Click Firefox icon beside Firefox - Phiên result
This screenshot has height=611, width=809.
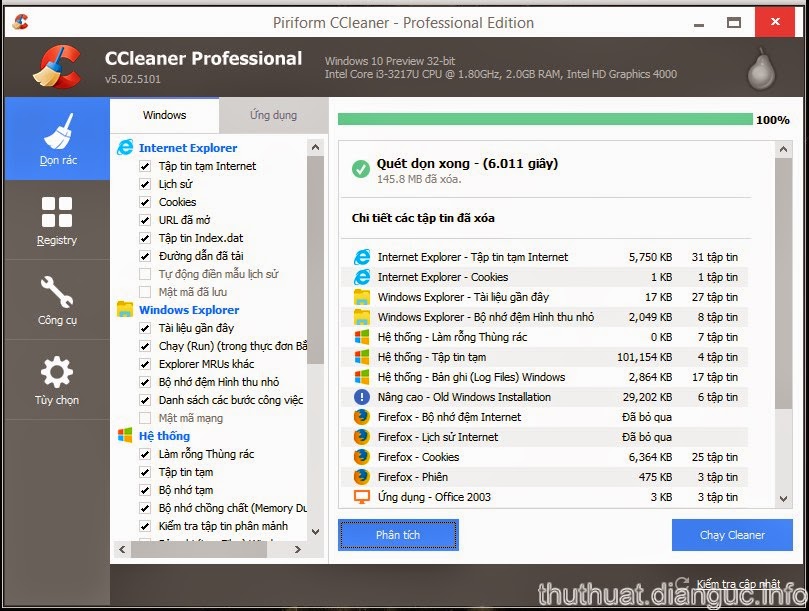click(362, 476)
